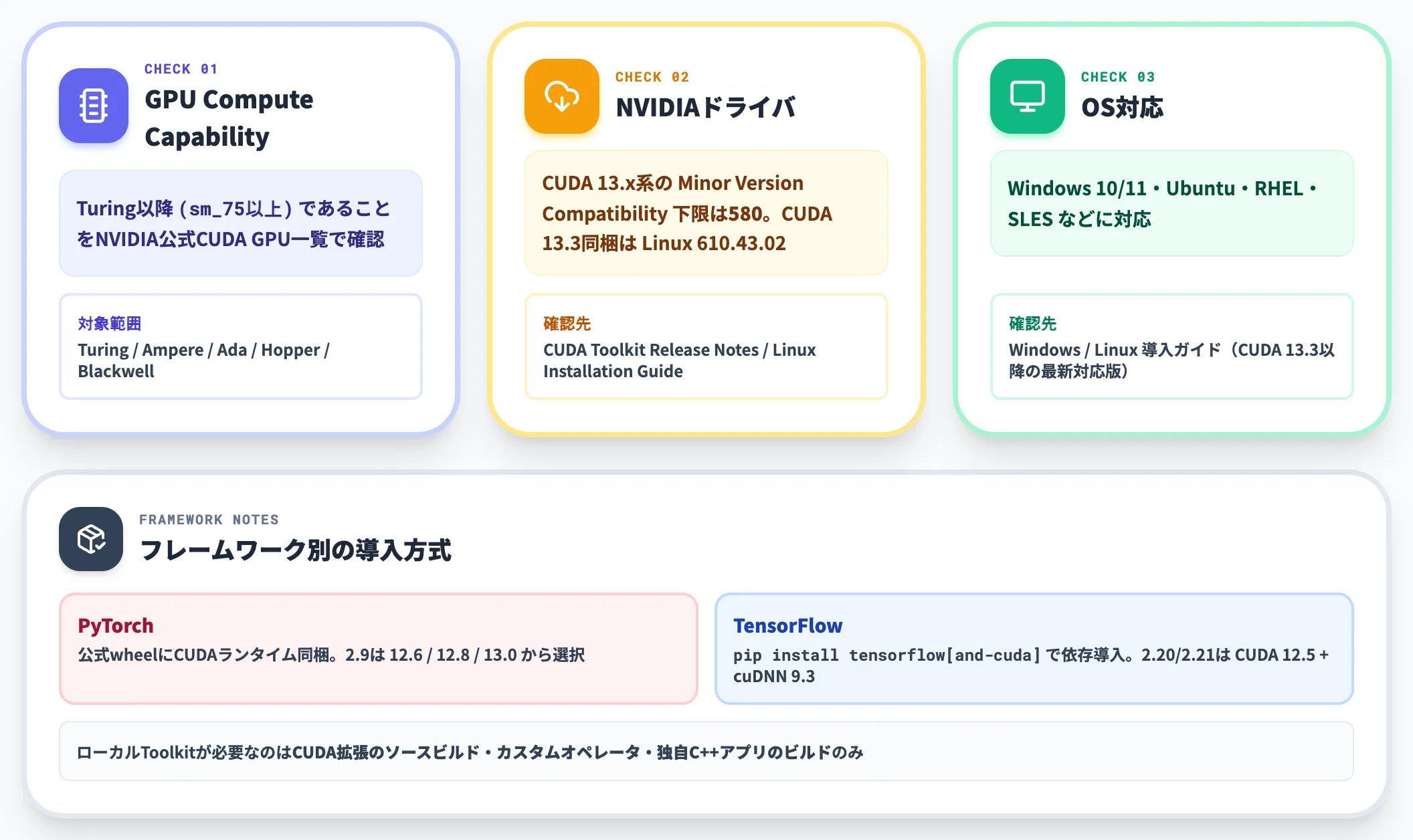Select the CHECK 02 label
This screenshot has height=840, width=1413.
pyautogui.click(x=652, y=77)
